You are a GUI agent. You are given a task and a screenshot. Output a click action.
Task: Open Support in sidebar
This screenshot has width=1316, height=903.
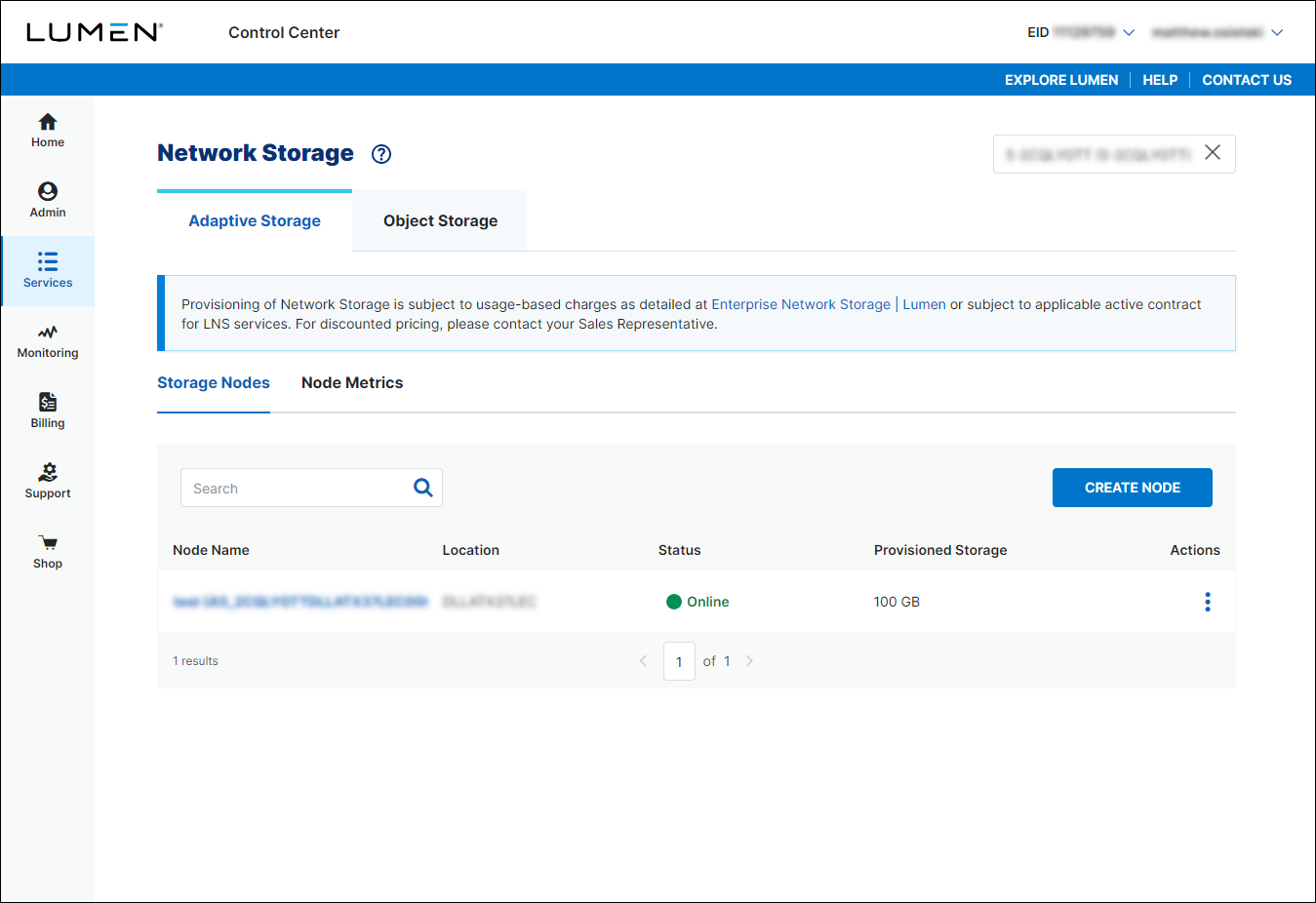click(x=47, y=482)
